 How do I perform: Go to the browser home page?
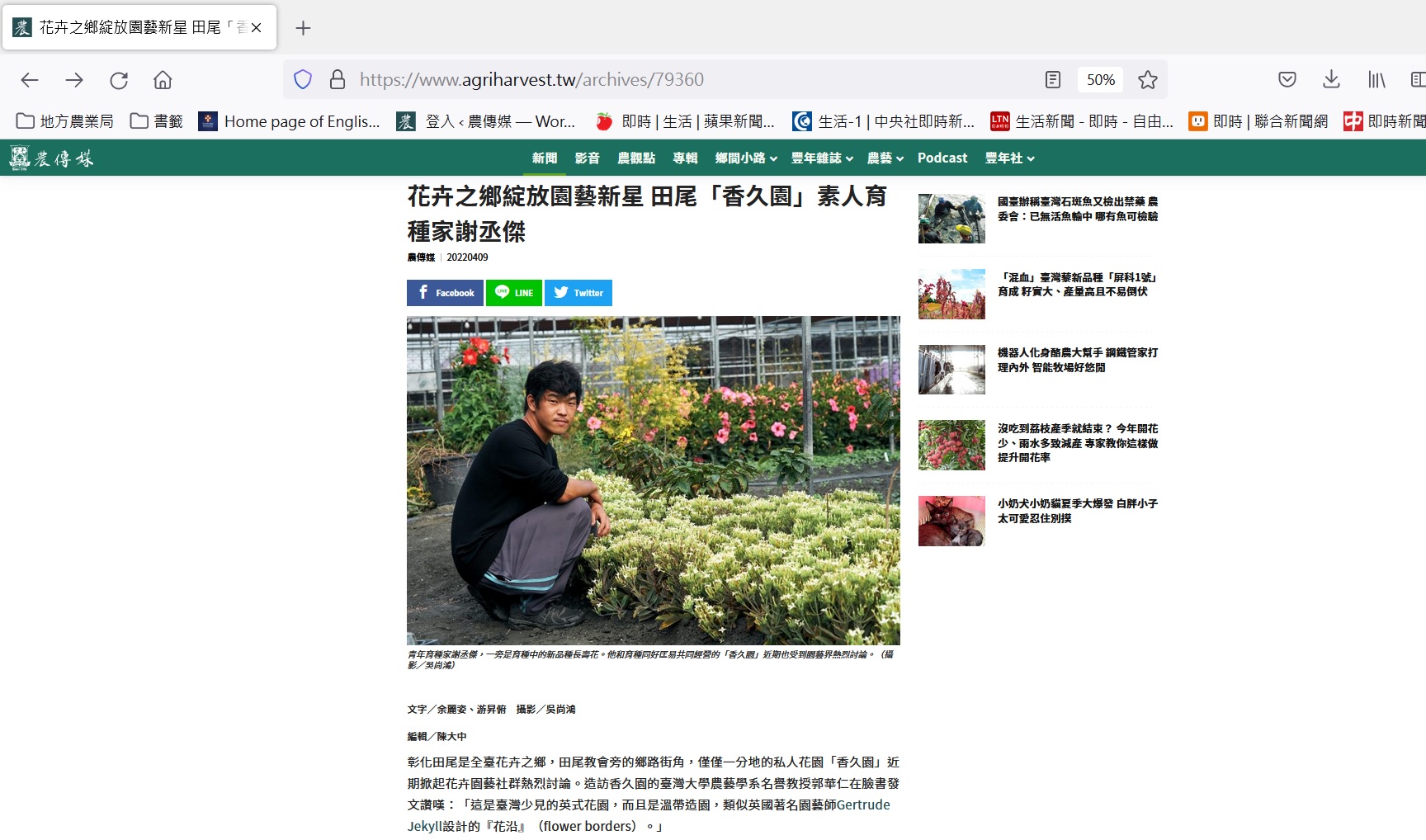click(163, 80)
